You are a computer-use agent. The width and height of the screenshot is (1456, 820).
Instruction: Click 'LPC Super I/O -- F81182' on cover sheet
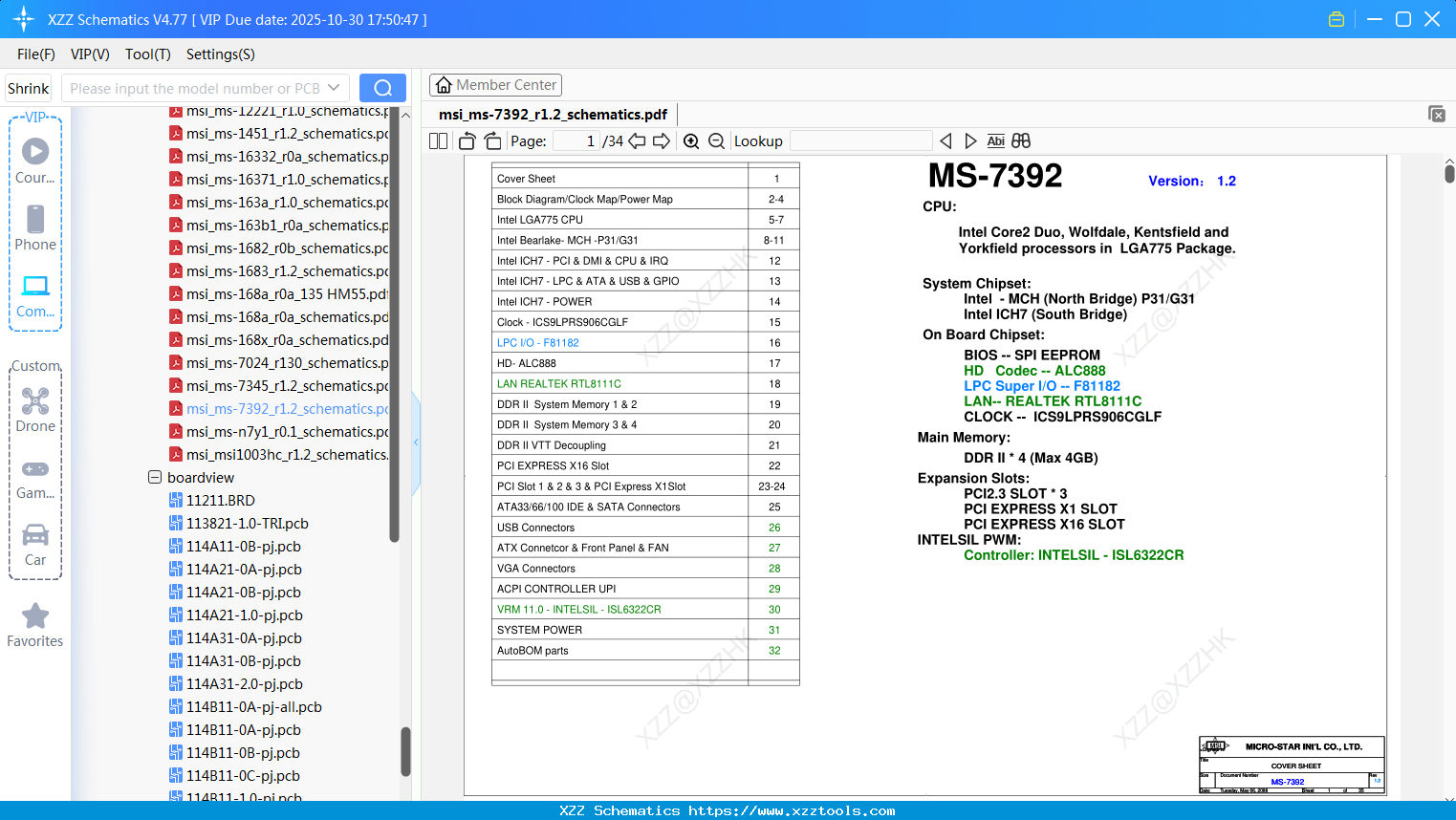coord(1042,386)
